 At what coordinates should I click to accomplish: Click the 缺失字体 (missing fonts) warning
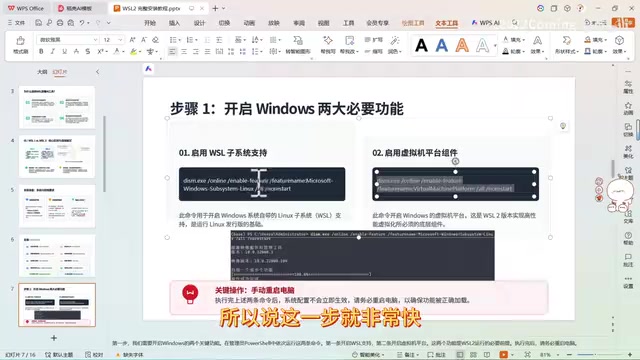[x=130, y=355]
